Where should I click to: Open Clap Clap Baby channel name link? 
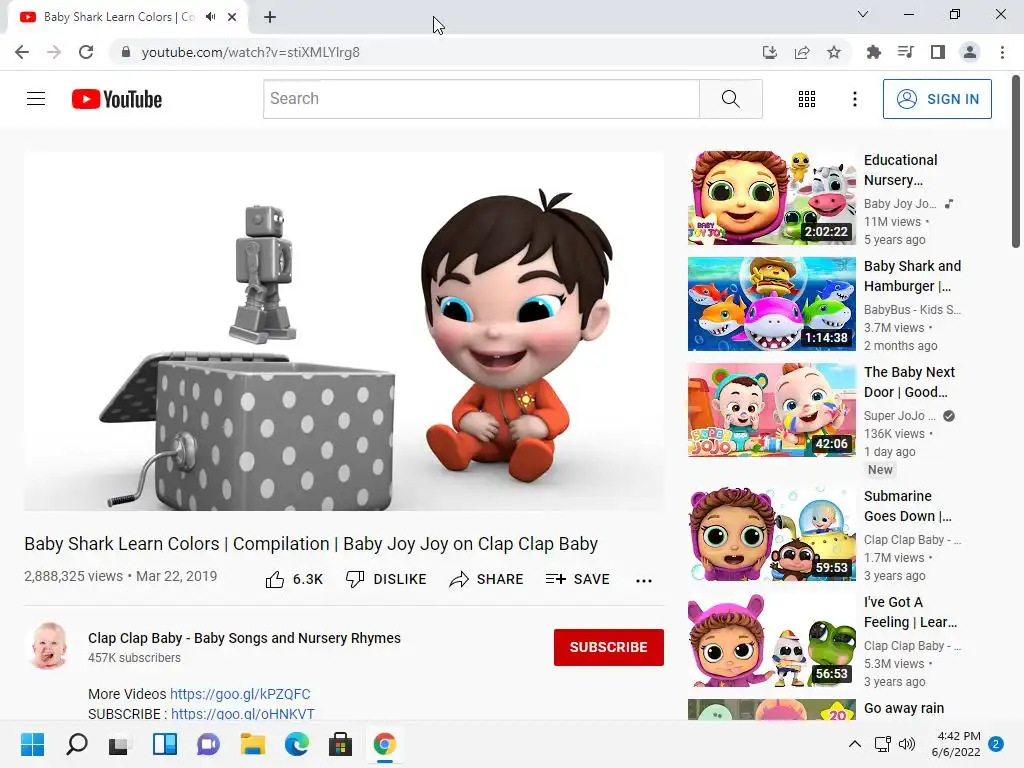click(x=244, y=638)
